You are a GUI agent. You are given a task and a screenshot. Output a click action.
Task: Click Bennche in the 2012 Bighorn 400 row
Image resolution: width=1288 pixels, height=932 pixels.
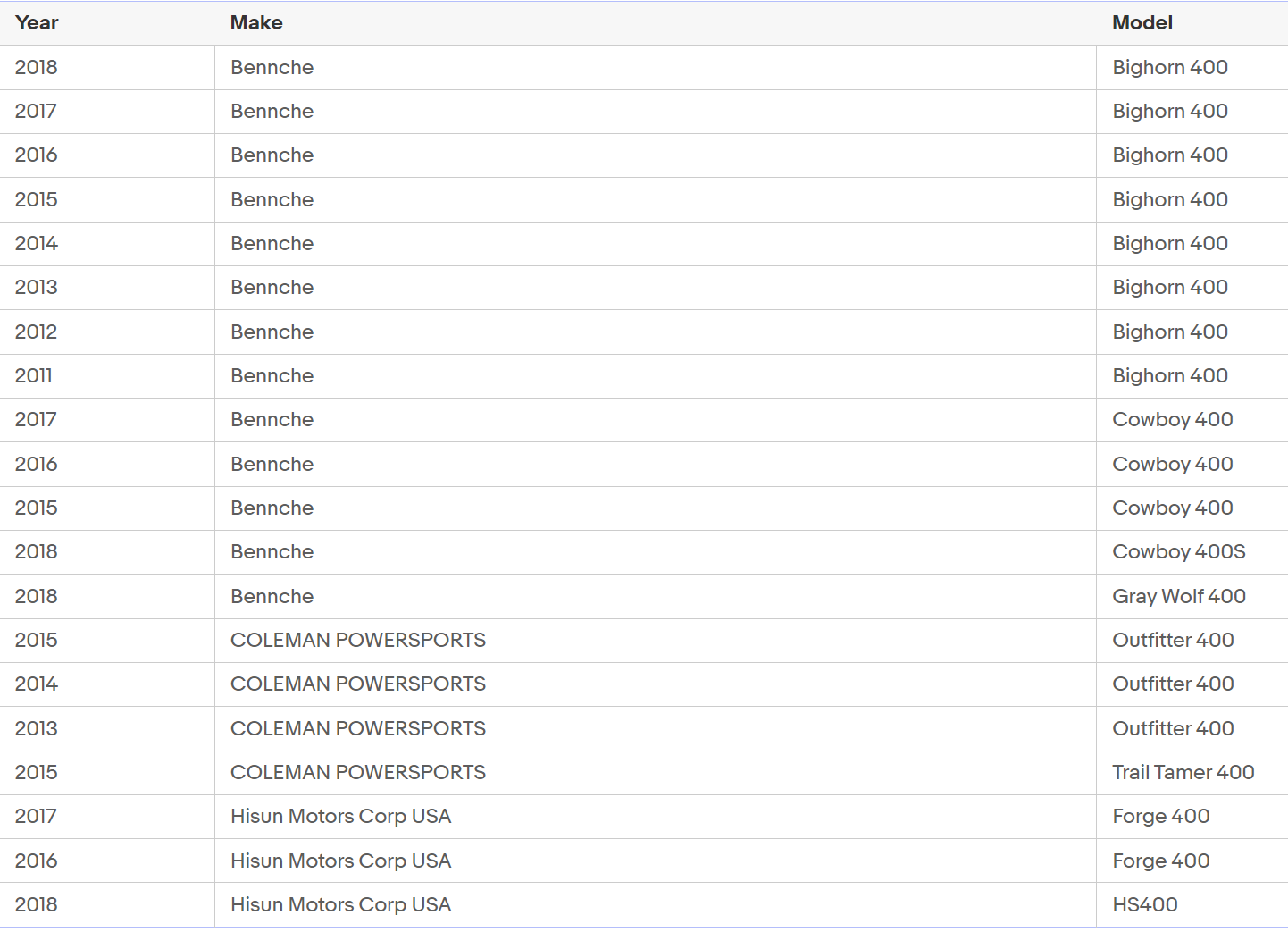[x=272, y=332]
